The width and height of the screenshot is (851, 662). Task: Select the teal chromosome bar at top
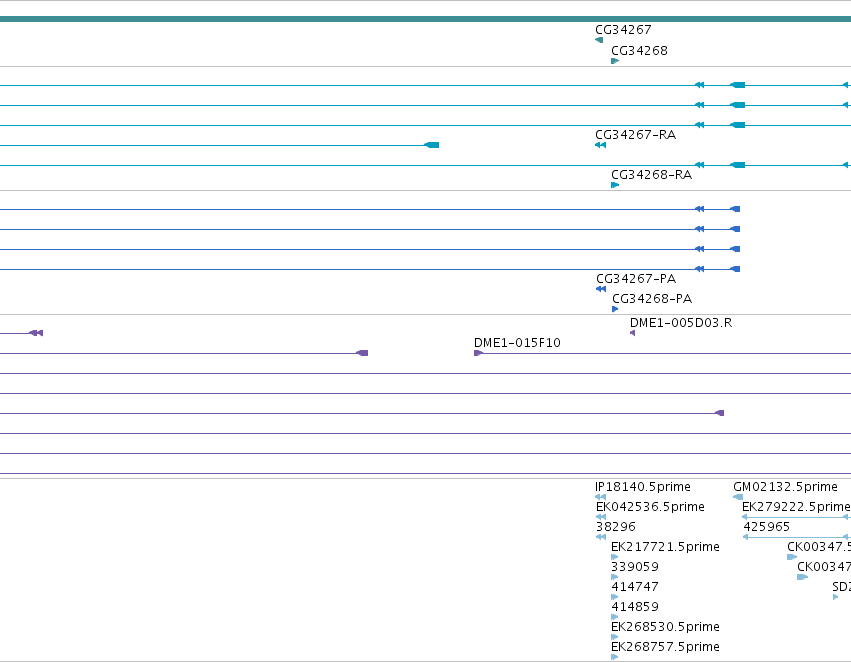coord(426,20)
